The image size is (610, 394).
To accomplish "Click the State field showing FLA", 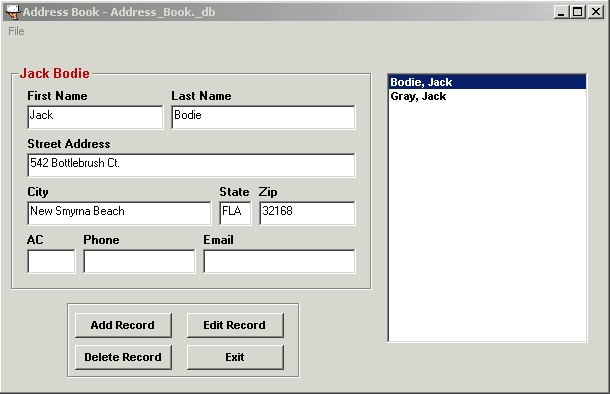I will [235, 213].
